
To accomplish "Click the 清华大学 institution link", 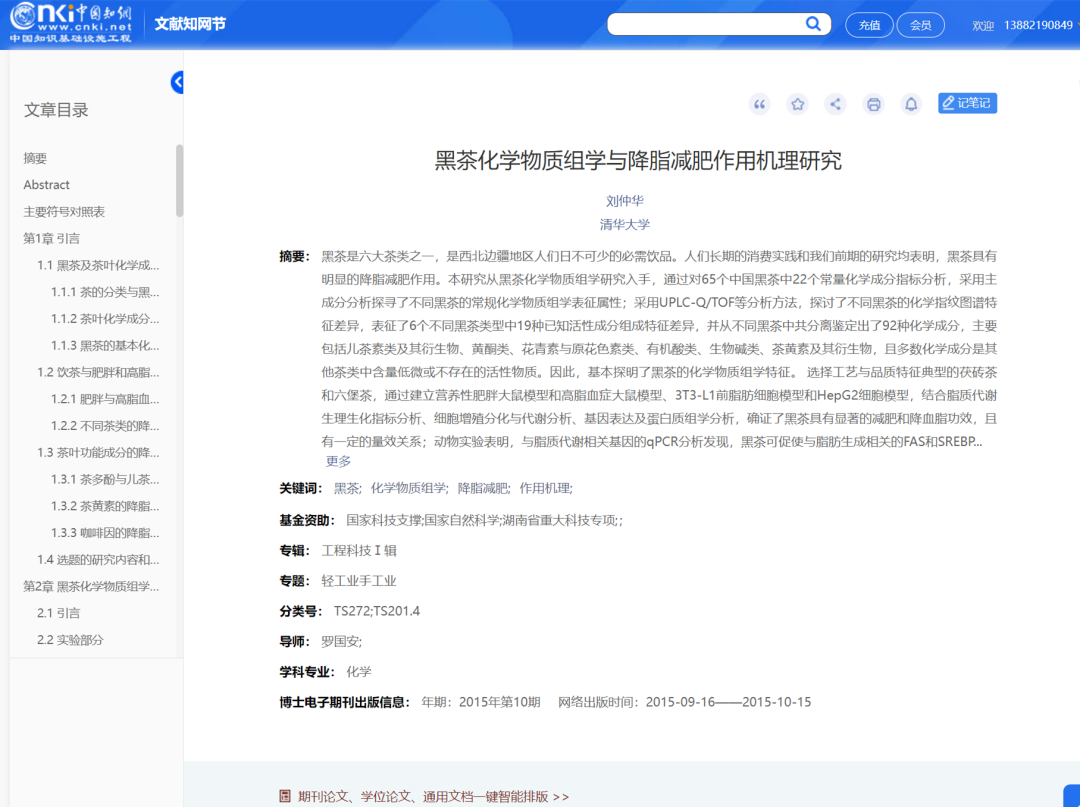I will tap(624, 224).
